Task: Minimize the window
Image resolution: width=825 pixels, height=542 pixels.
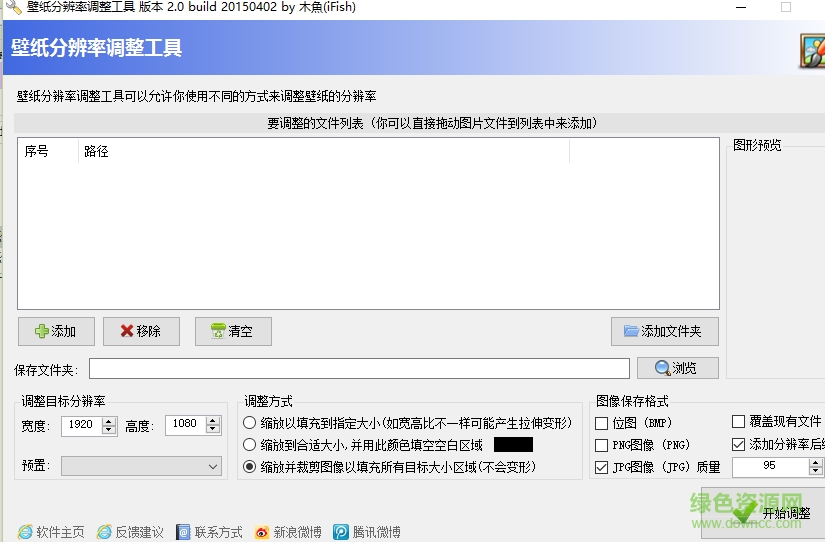Action: pyautogui.click(x=741, y=7)
